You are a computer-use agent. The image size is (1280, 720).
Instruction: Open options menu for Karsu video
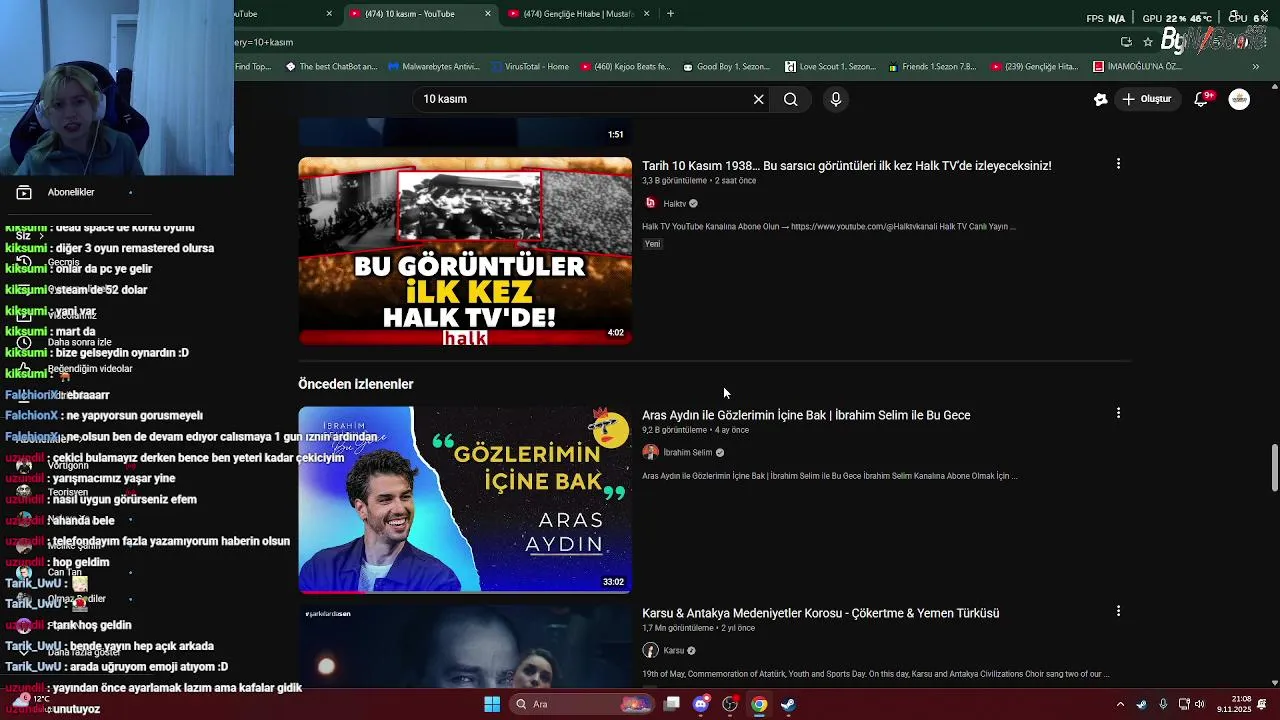point(1118,611)
